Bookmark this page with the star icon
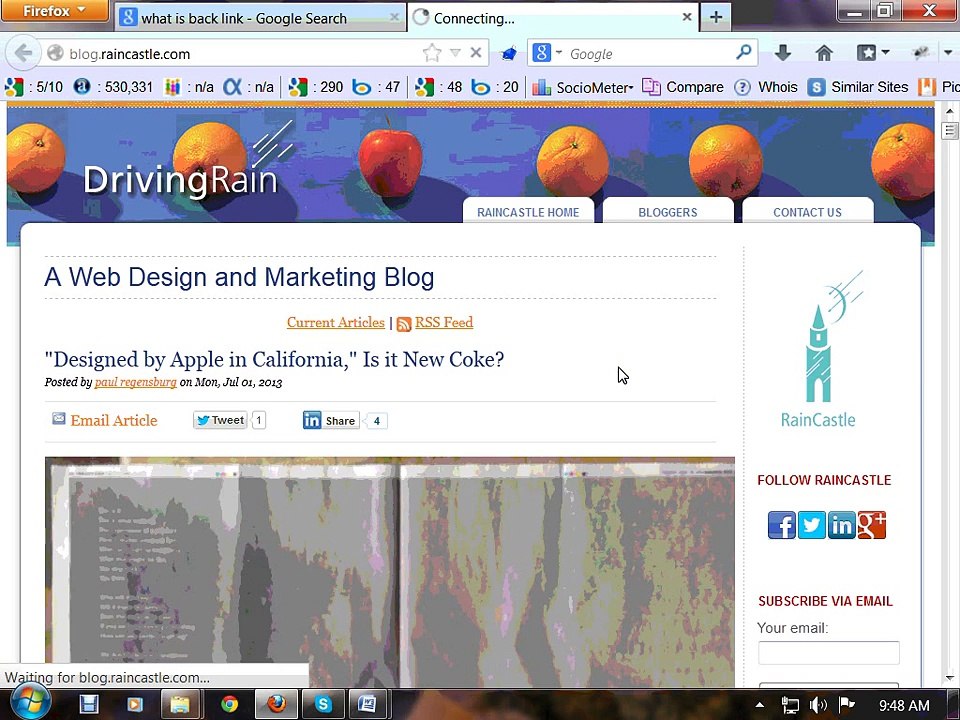The width and height of the screenshot is (960, 720). pyautogui.click(x=432, y=53)
